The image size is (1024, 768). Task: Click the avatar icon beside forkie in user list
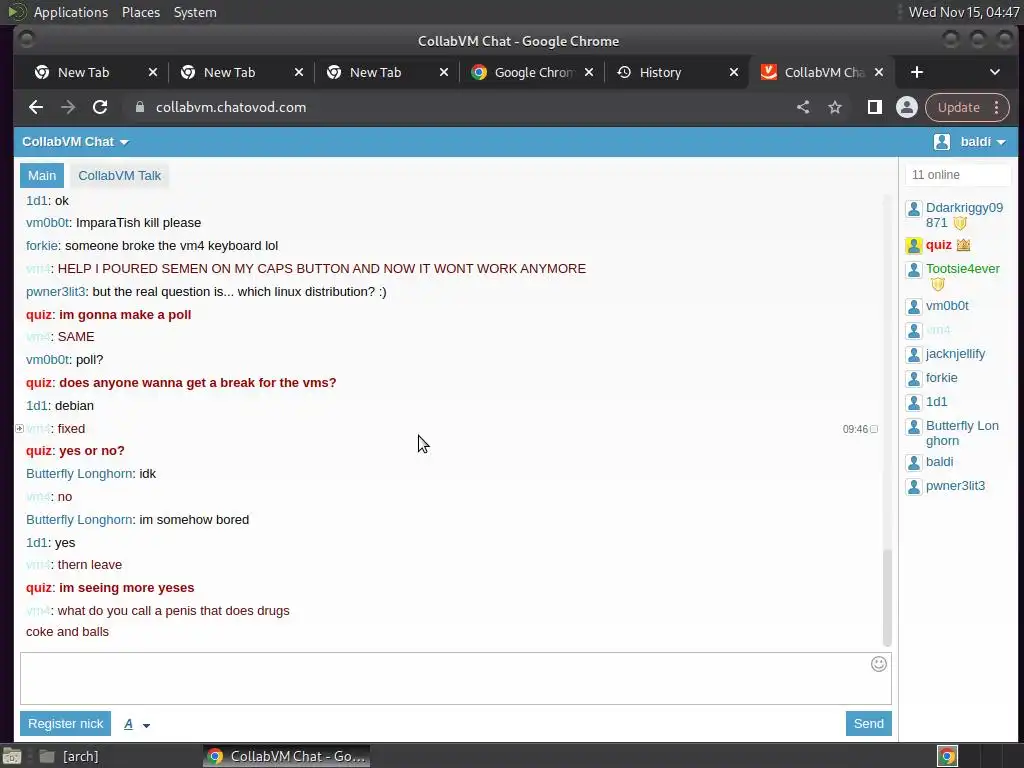click(914, 379)
